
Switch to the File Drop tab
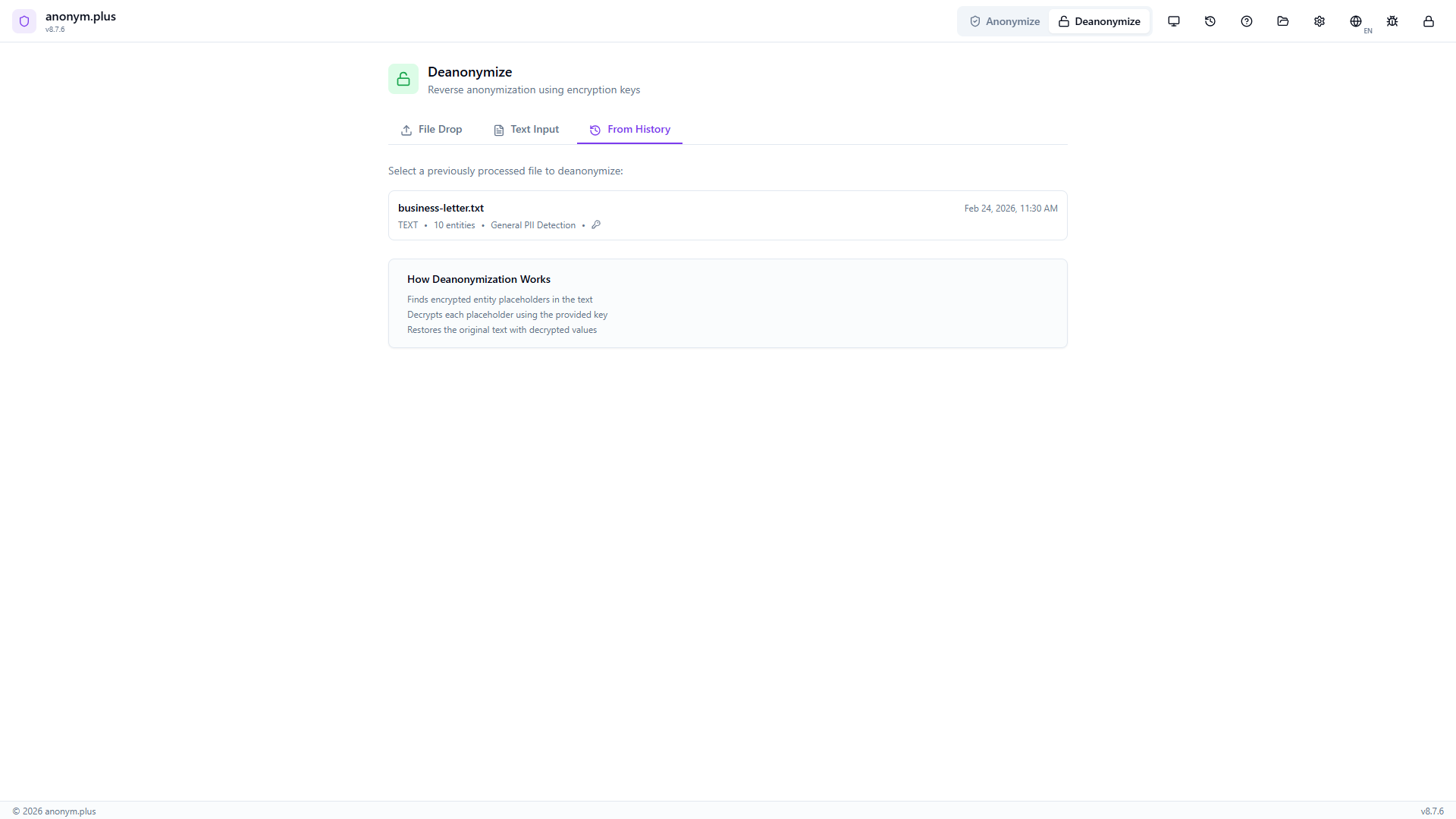click(431, 130)
